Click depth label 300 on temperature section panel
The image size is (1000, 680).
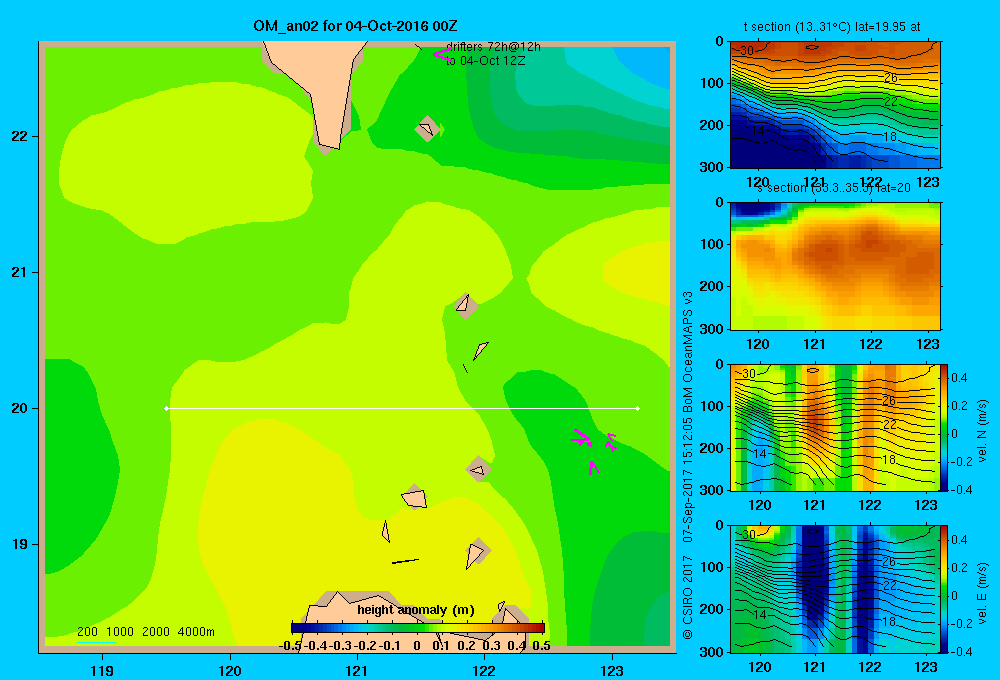pyautogui.click(x=712, y=167)
